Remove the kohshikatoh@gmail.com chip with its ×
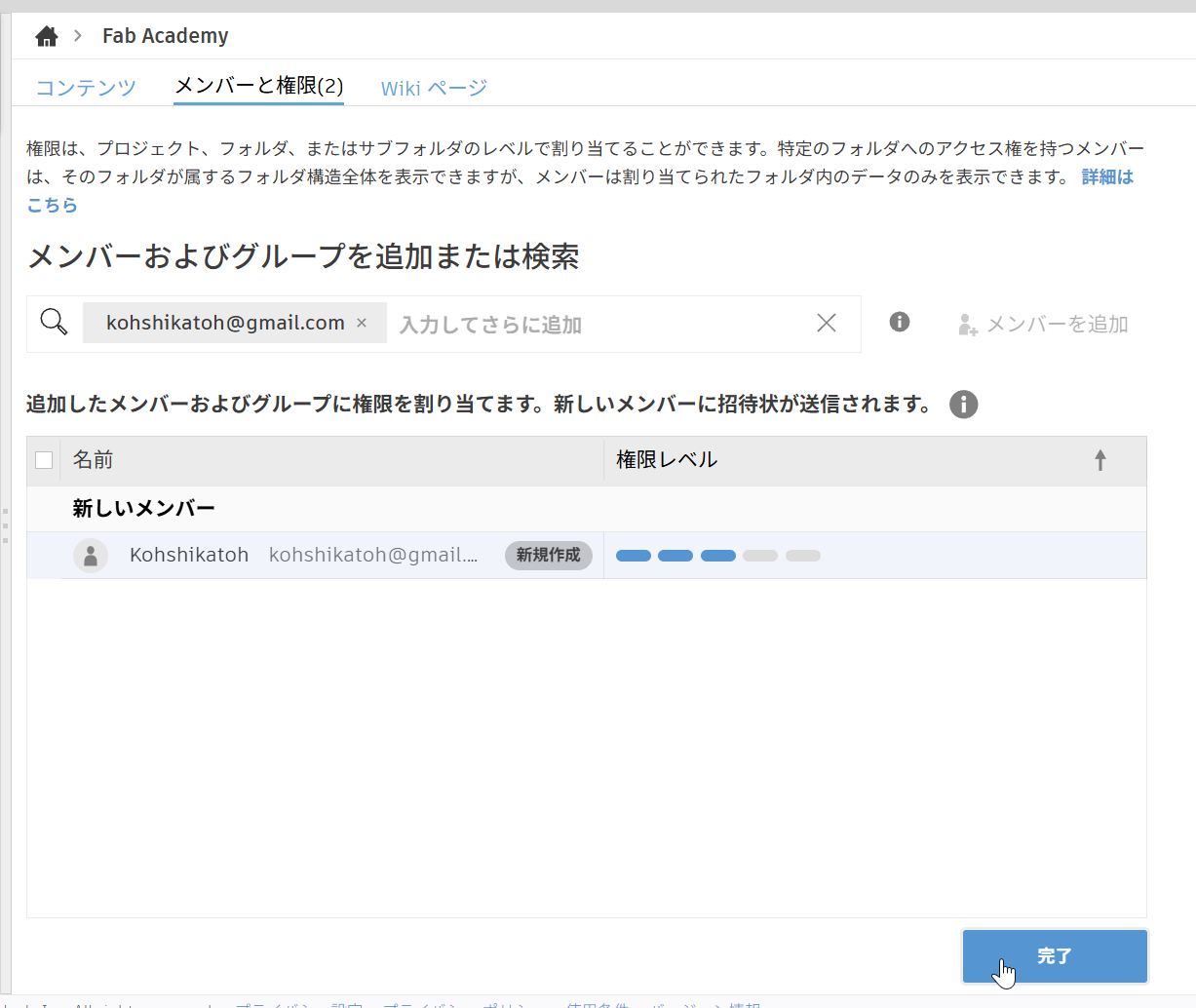 coord(362,322)
